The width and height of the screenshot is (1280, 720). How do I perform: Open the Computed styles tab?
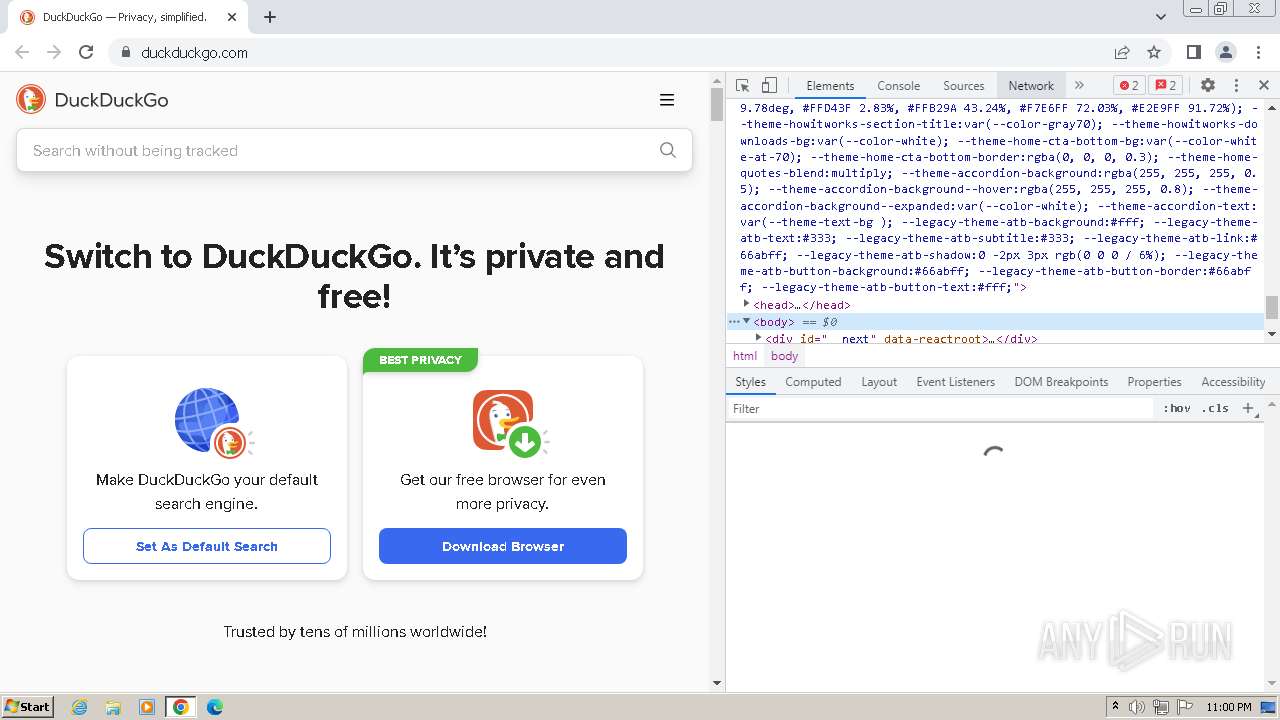pos(813,382)
